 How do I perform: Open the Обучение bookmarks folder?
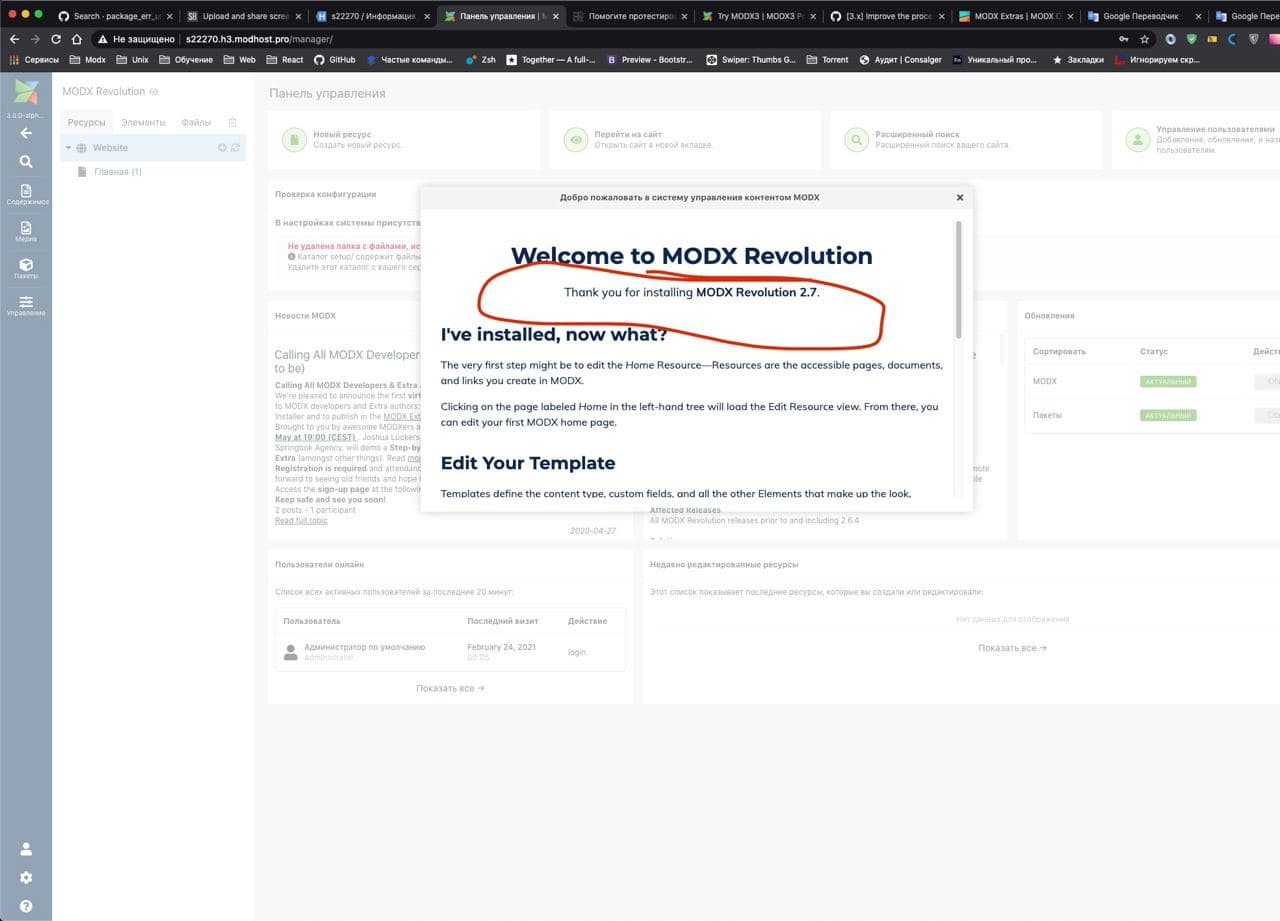[x=185, y=60]
